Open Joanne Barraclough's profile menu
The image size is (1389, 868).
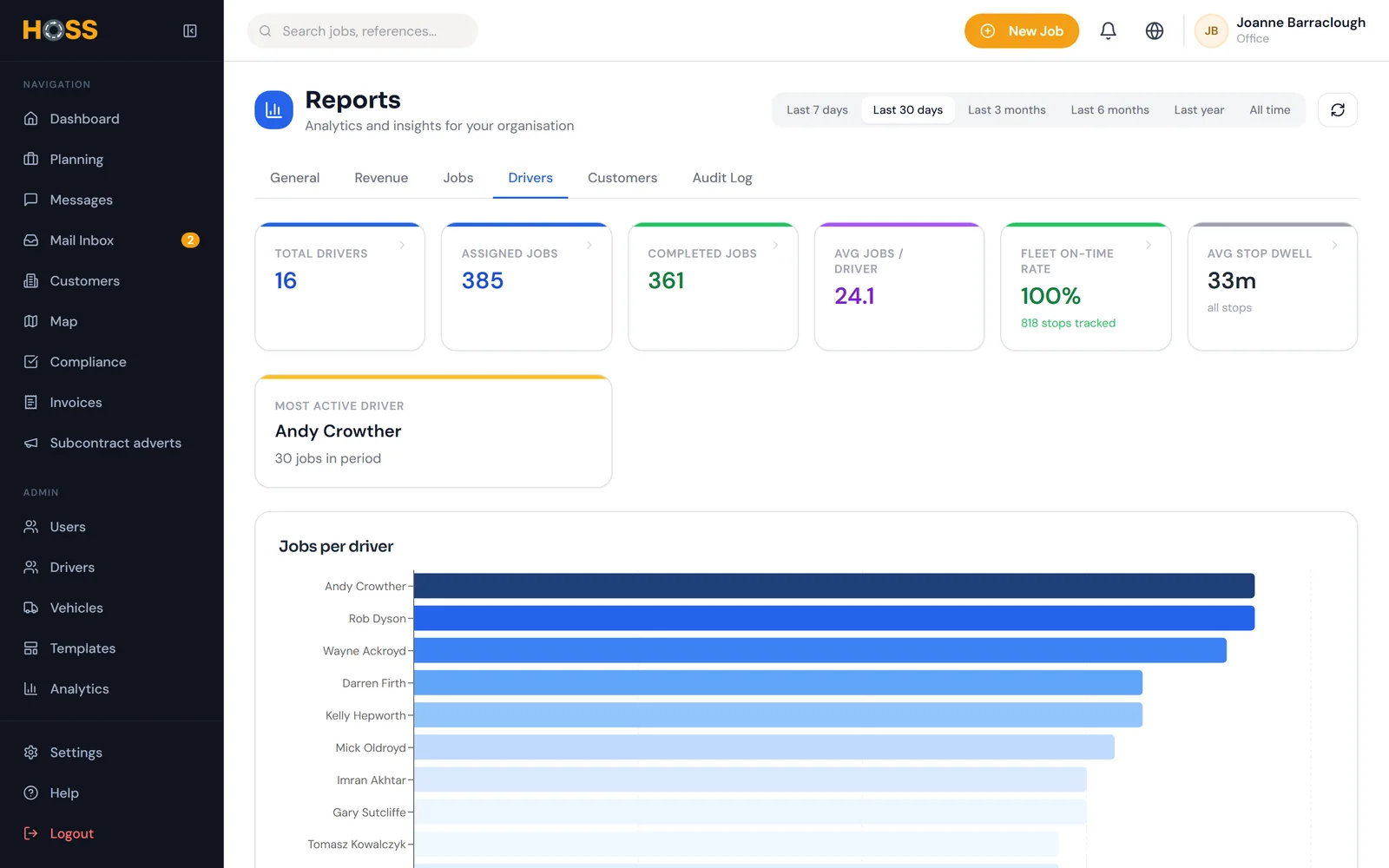click(x=1280, y=31)
